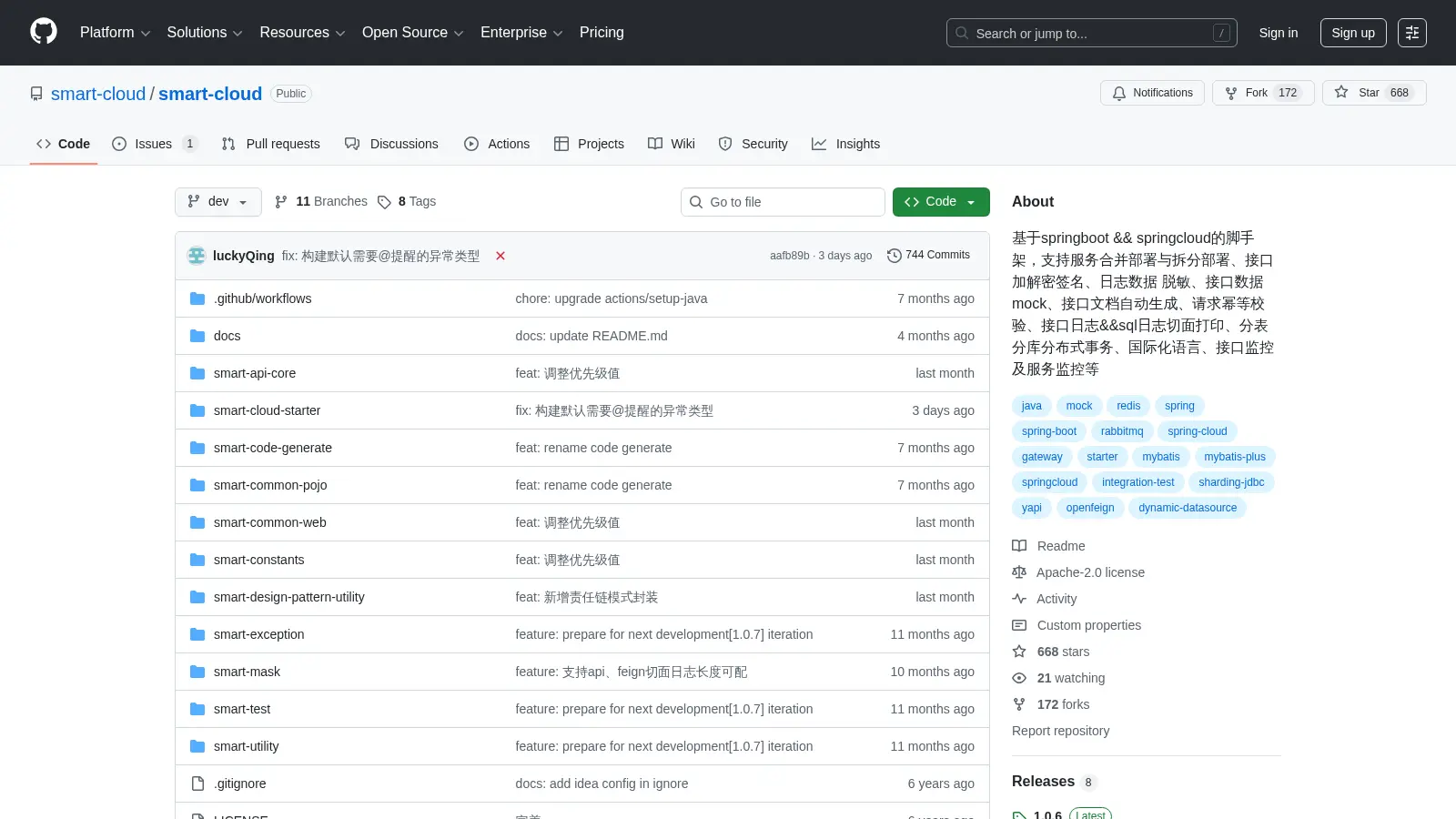
Task: Click the Custom properties icon
Action: coord(1019,625)
